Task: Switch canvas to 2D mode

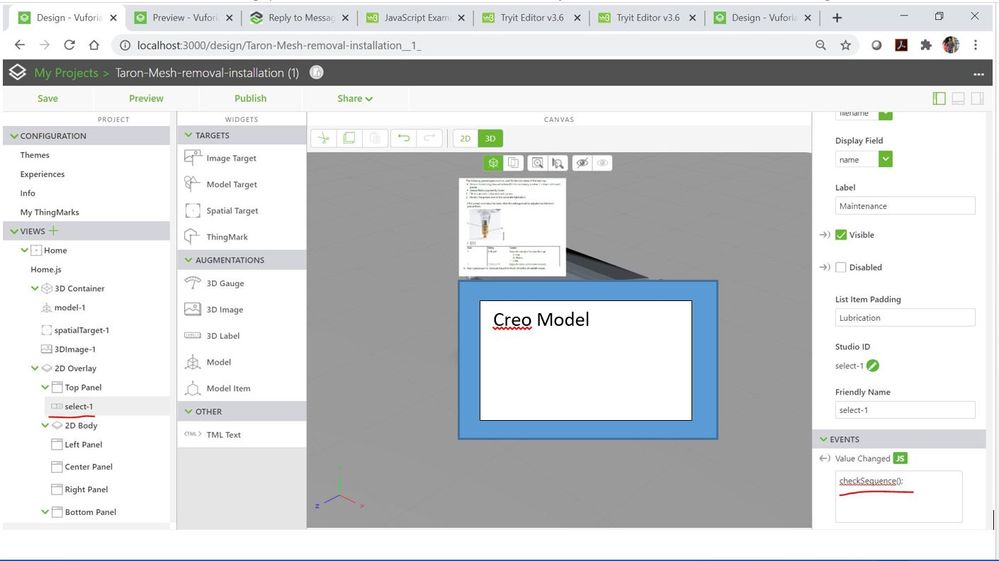Action: click(465, 138)
